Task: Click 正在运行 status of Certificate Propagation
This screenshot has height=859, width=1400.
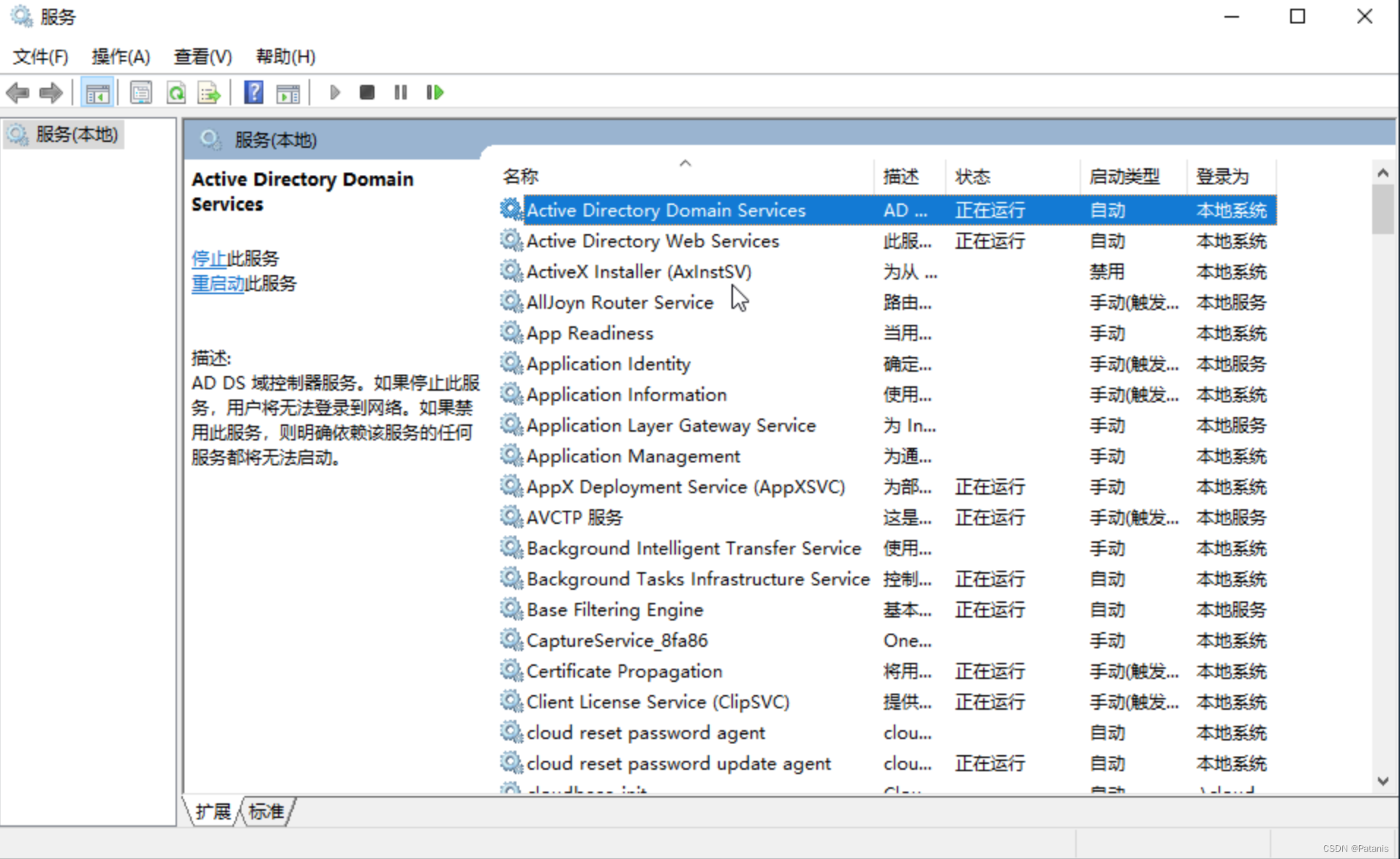Action: (x=990, y=671)
